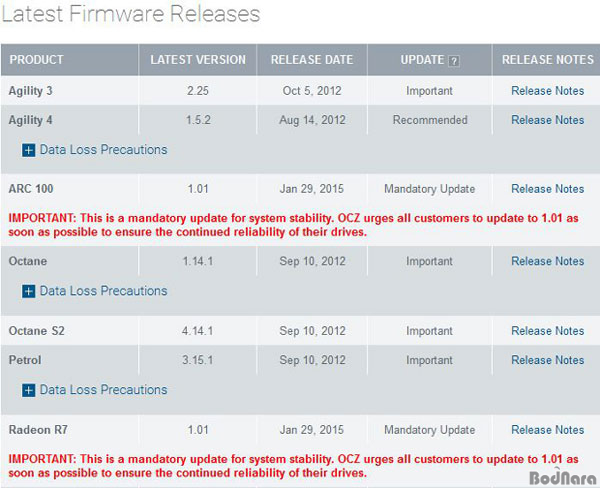Click the UPDATE column help question-mark icon
This screenshot has height=488, width=600.
pos(453,60)
